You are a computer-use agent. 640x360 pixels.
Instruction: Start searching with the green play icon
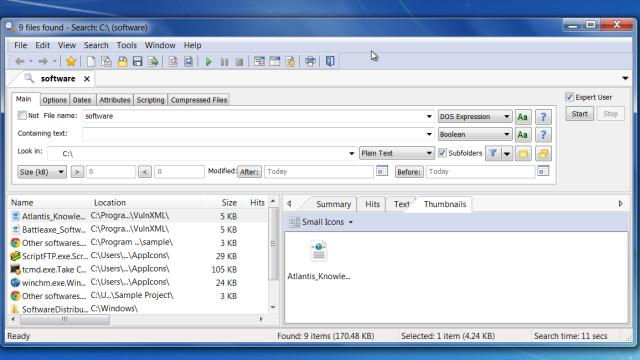tap(209, 62)
